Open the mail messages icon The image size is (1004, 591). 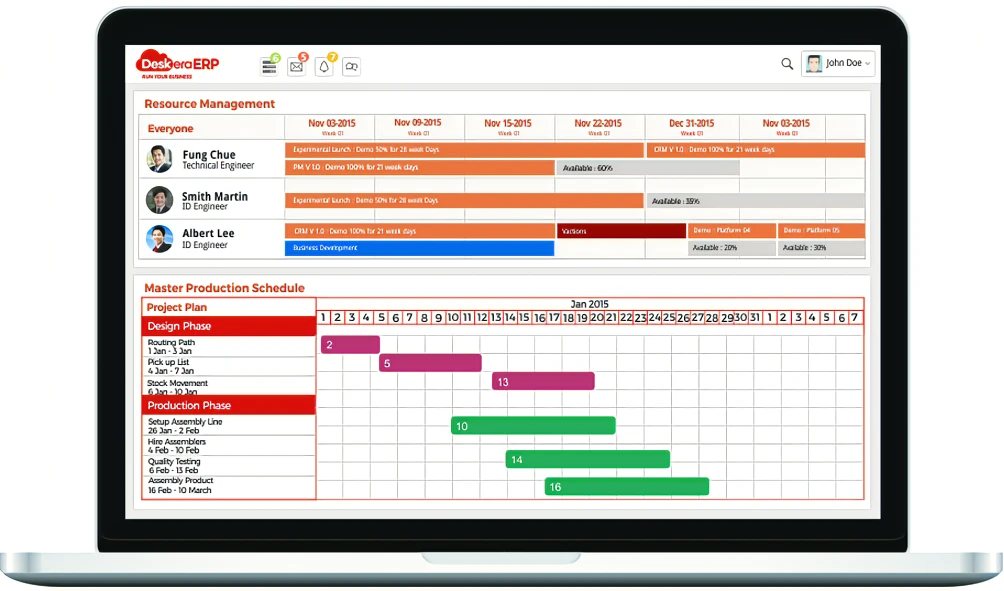point(296,67)
